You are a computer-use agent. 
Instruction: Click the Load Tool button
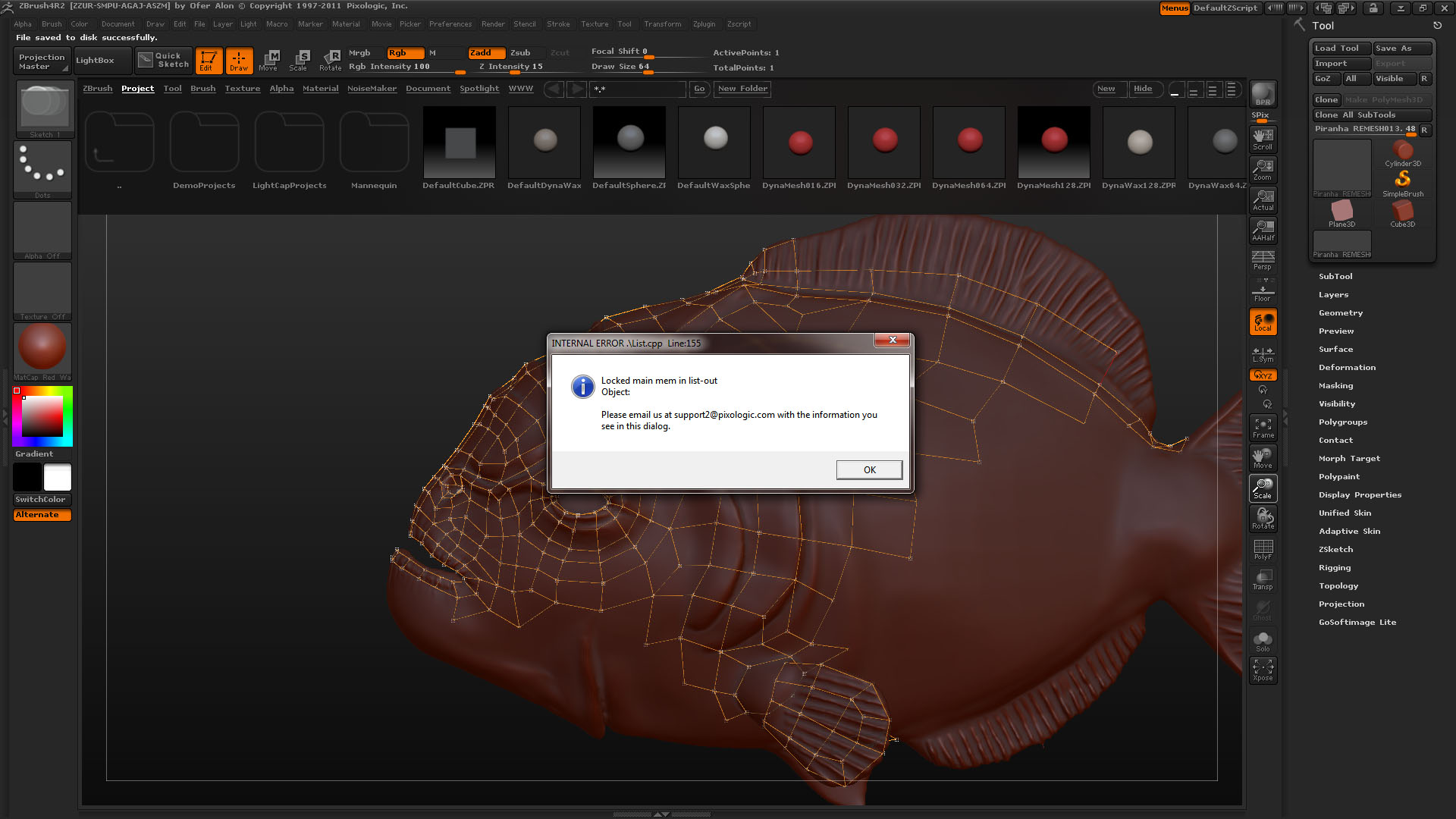(1341, 49)
